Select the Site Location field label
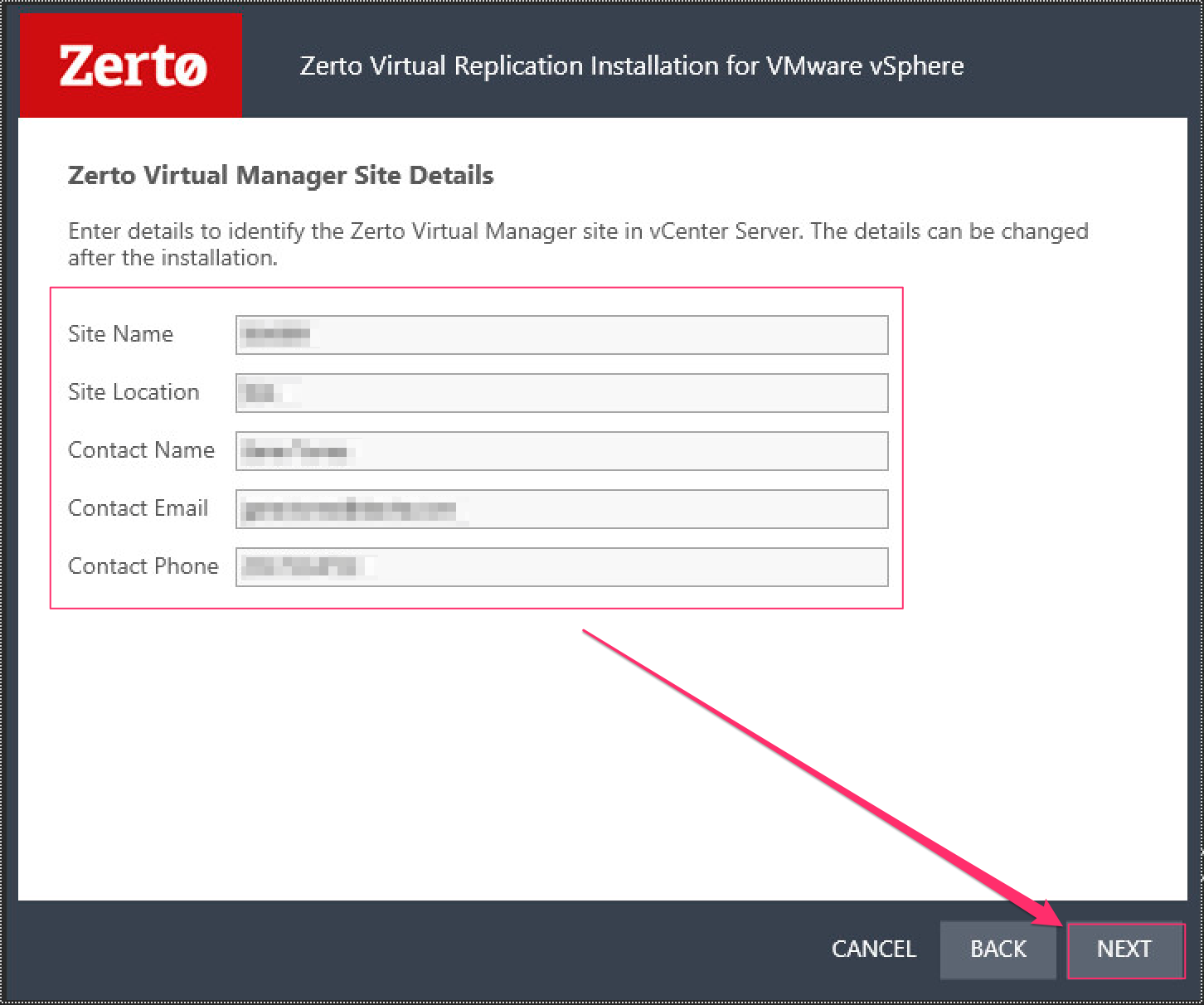The width and height of the screenshot is (1204, 1005). (134, 392)
